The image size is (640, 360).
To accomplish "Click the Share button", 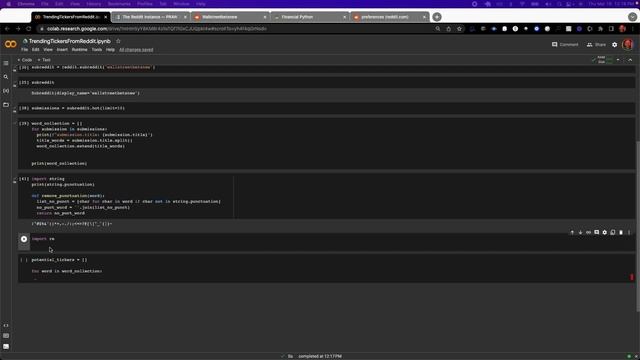I will pyautogui.click(x=596, y=44).
